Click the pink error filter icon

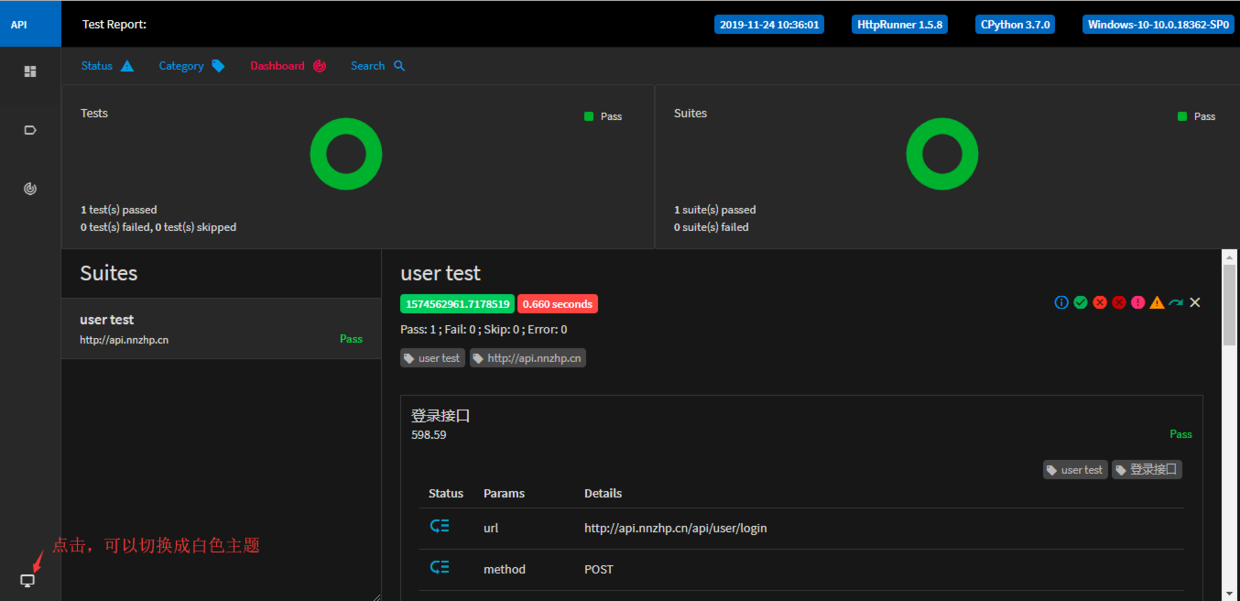[x=1138, y=302]
